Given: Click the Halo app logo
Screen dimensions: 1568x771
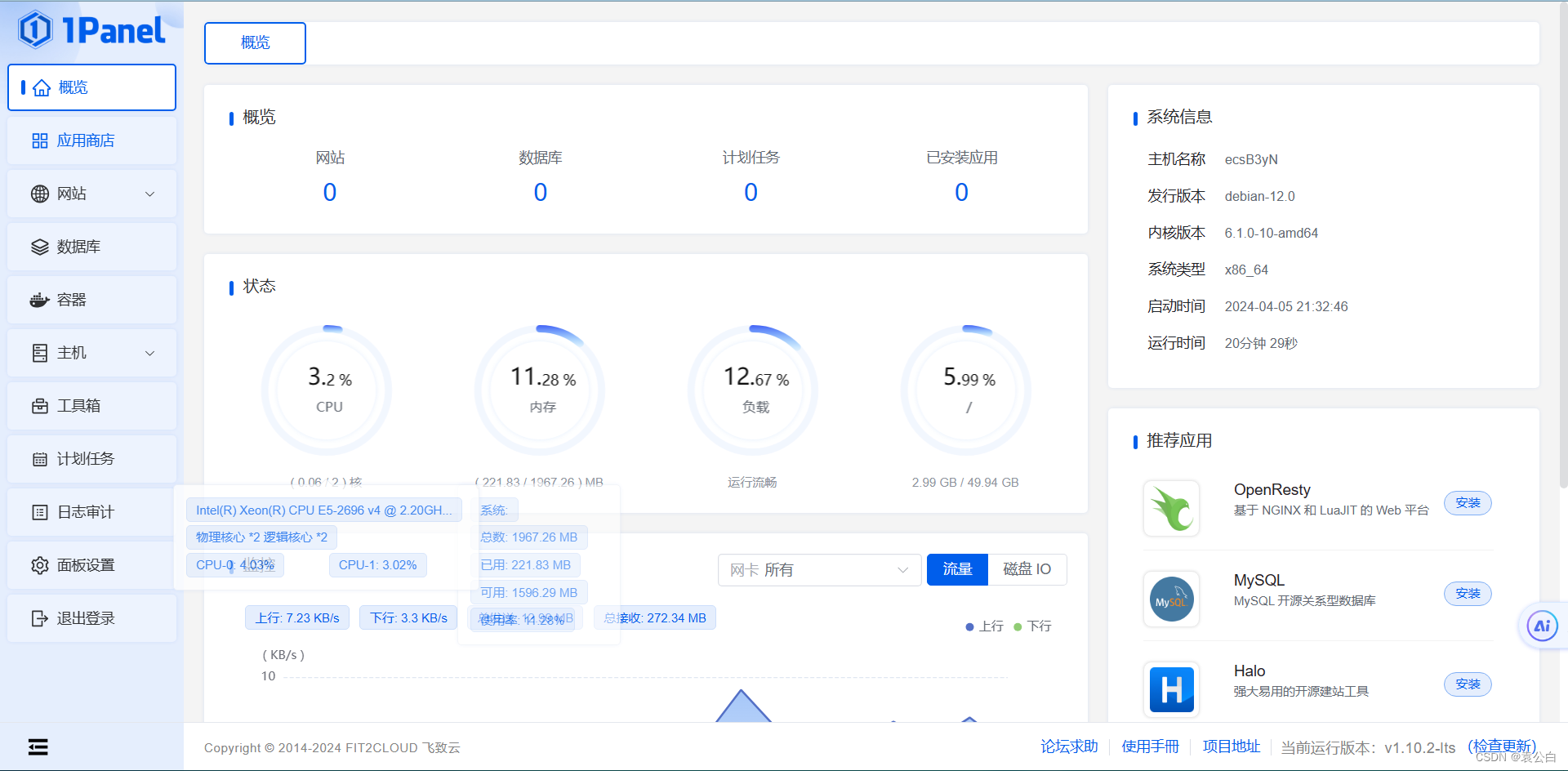Looking at the screenshot, I should click(1172, 689).
